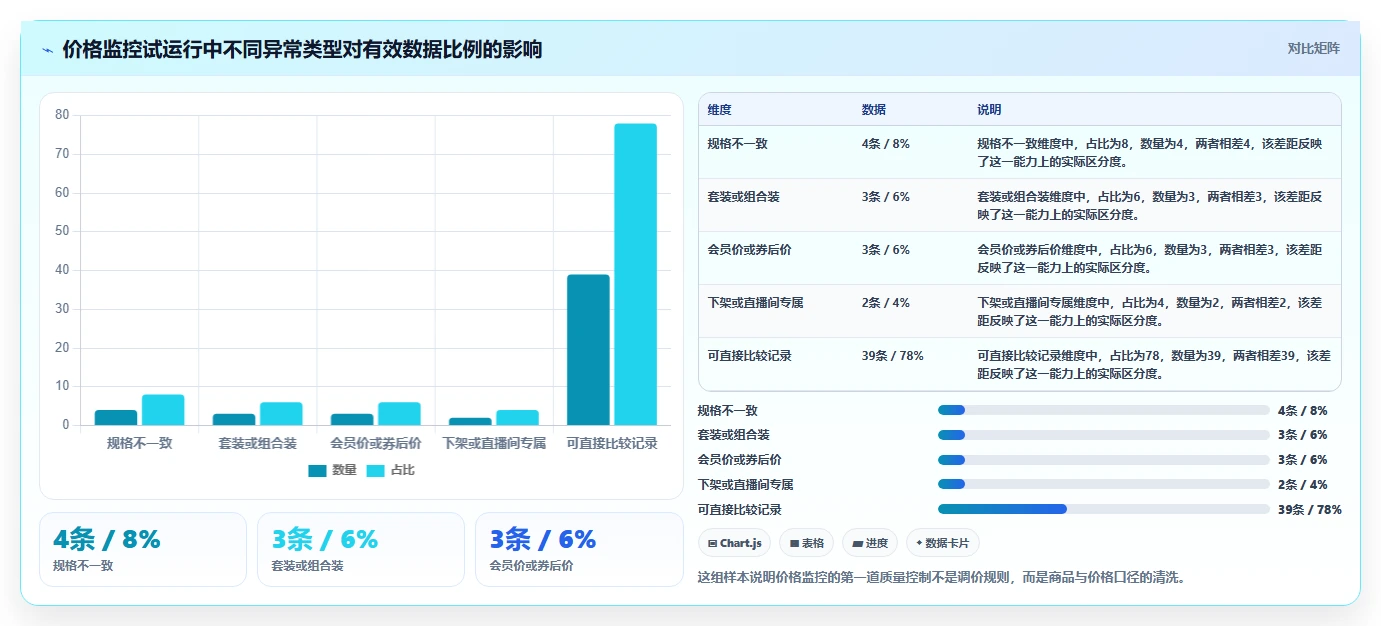Image resolution: width=1381 pixels, height=626 pixels.
Task: Click the 数量 bar for 可直接比较记录
Action: [x=588, y=350]
